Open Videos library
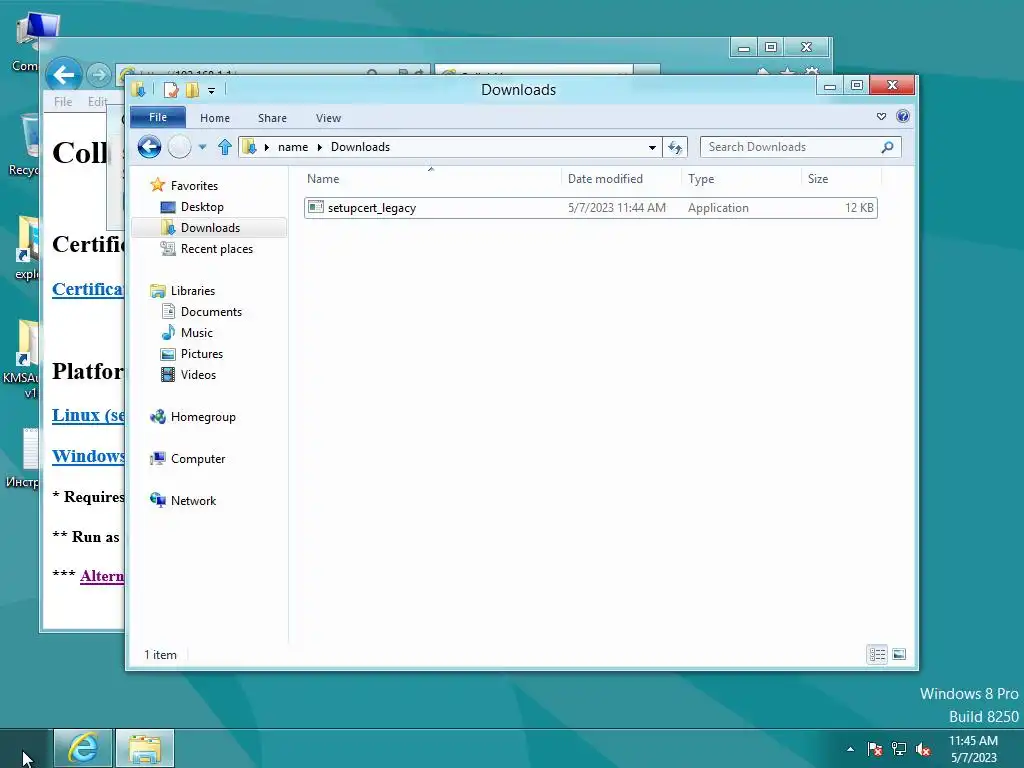 tap(198, 374)
